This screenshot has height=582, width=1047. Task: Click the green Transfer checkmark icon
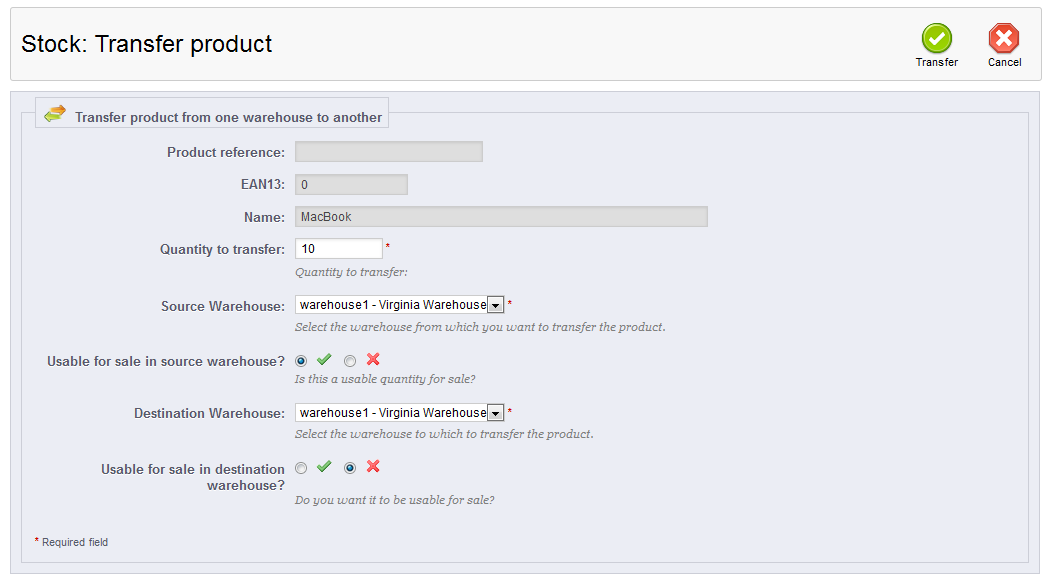pyautogui.click(x=936, y=38)
